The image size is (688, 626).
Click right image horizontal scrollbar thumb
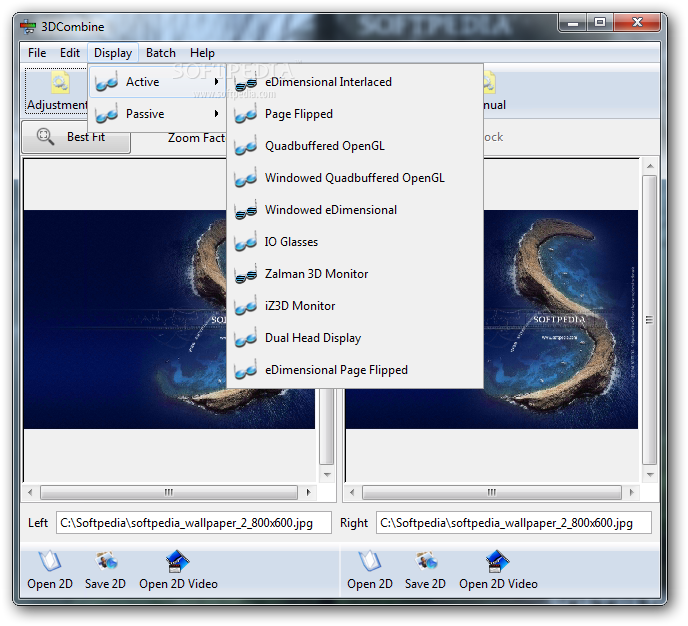click(x=491, y=492)
